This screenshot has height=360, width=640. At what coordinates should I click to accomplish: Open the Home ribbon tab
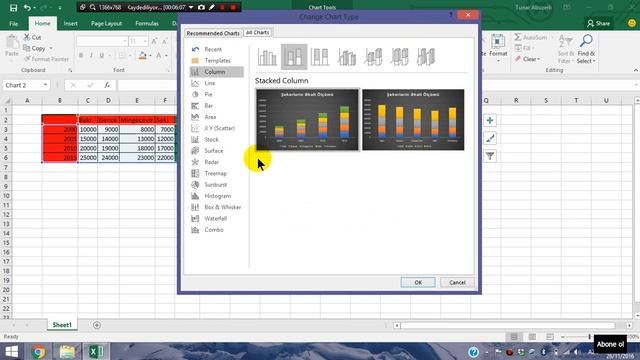(x=42, y=24)
